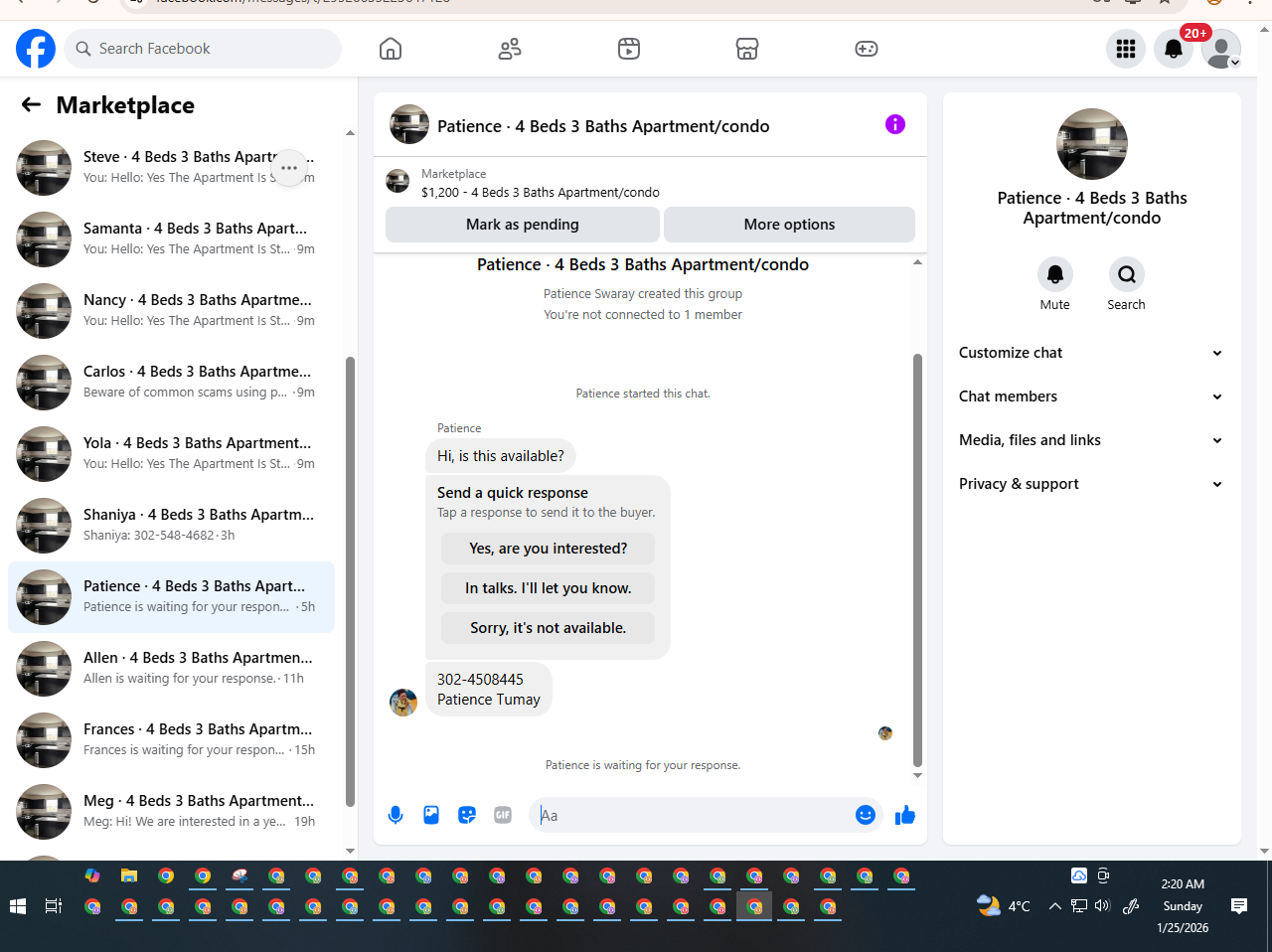Screen dimensions: 1272x952
Task: Open the emoji picker in message box
Action: tap(866, 815)
